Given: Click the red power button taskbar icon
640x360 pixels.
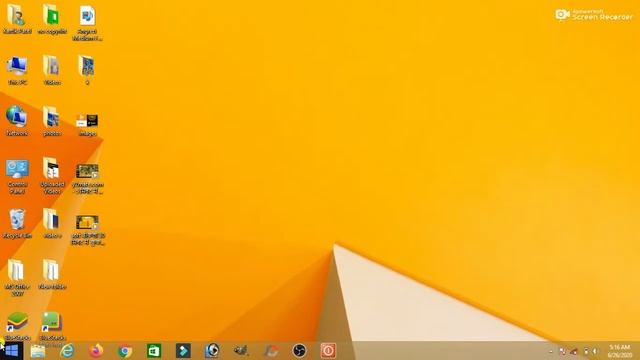Looking at the screenshot, I should pyautogui.click(x=328, y=351).
